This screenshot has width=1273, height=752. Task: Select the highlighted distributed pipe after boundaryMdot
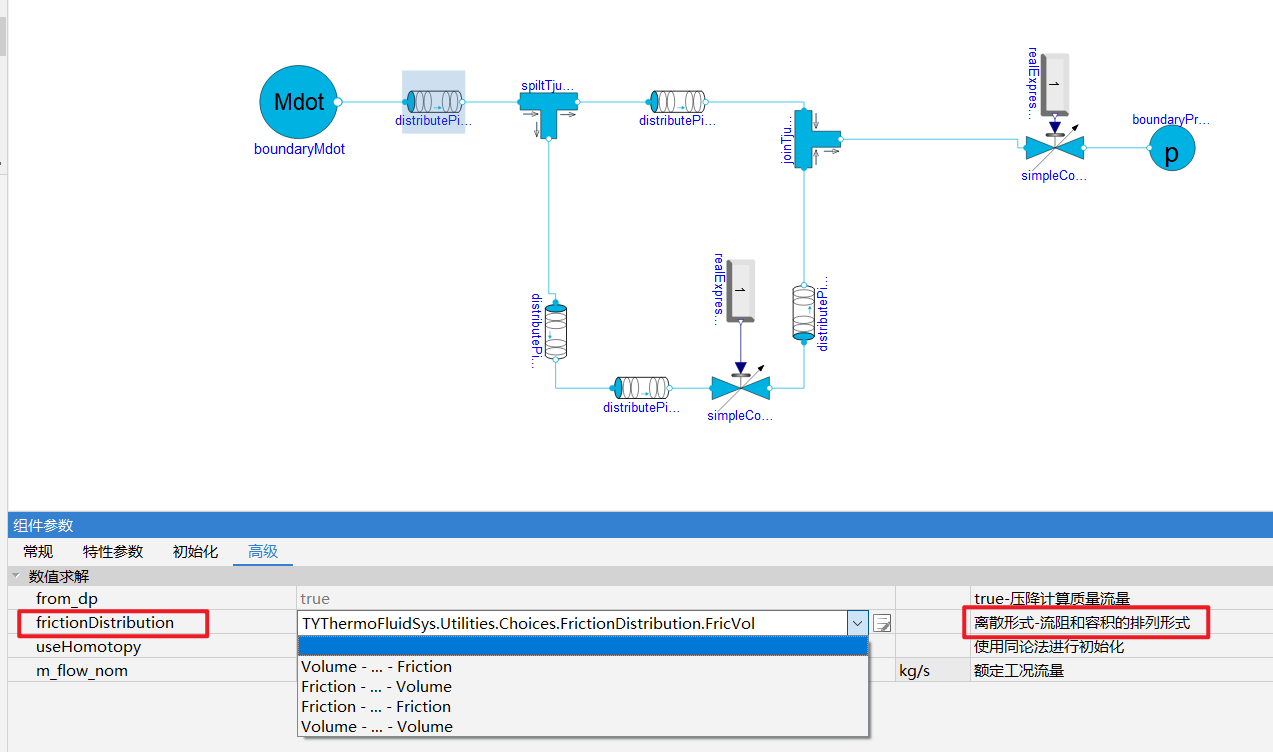click(x=434, y=102)
